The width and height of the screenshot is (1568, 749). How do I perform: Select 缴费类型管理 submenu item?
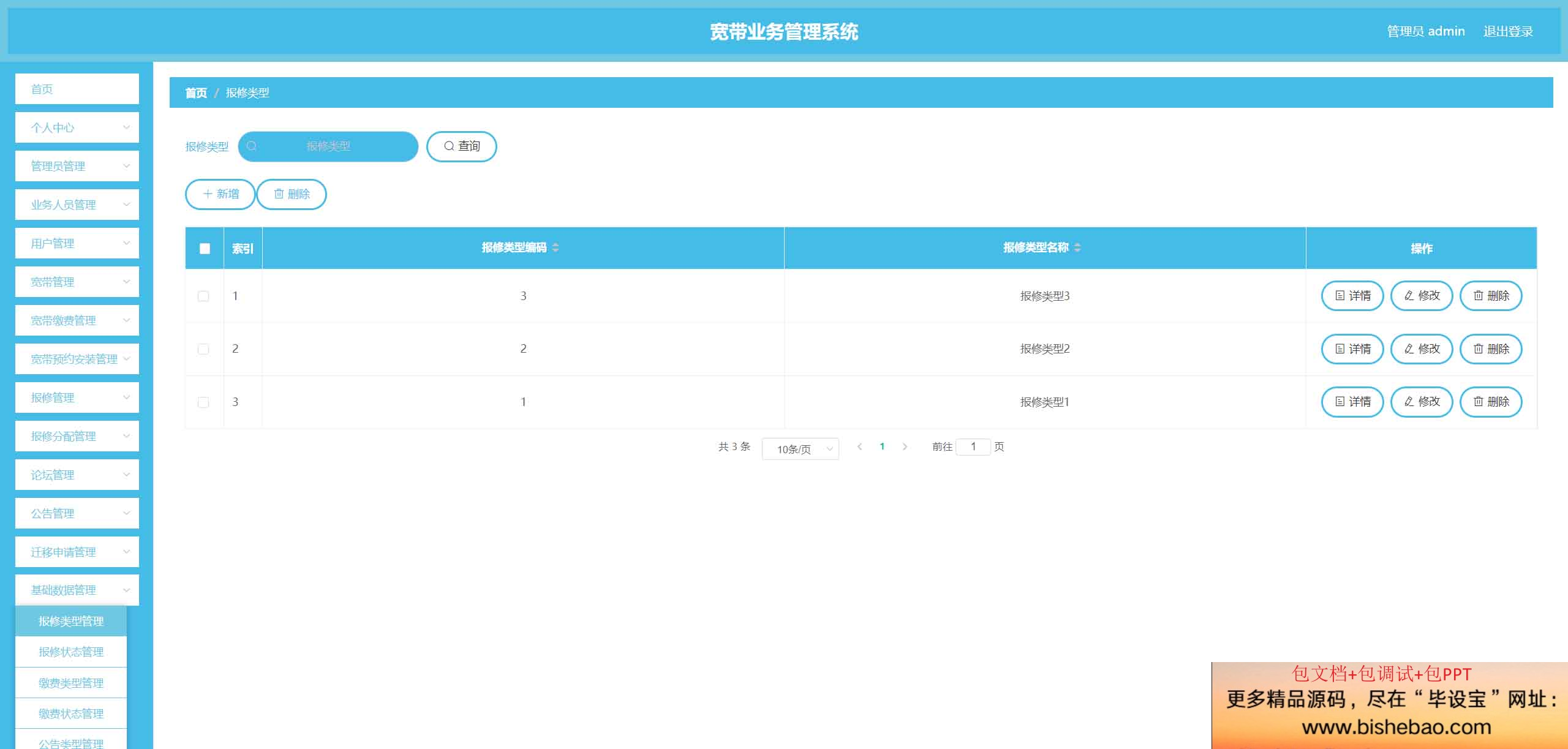pyautogui.click(x=71, y=683)
